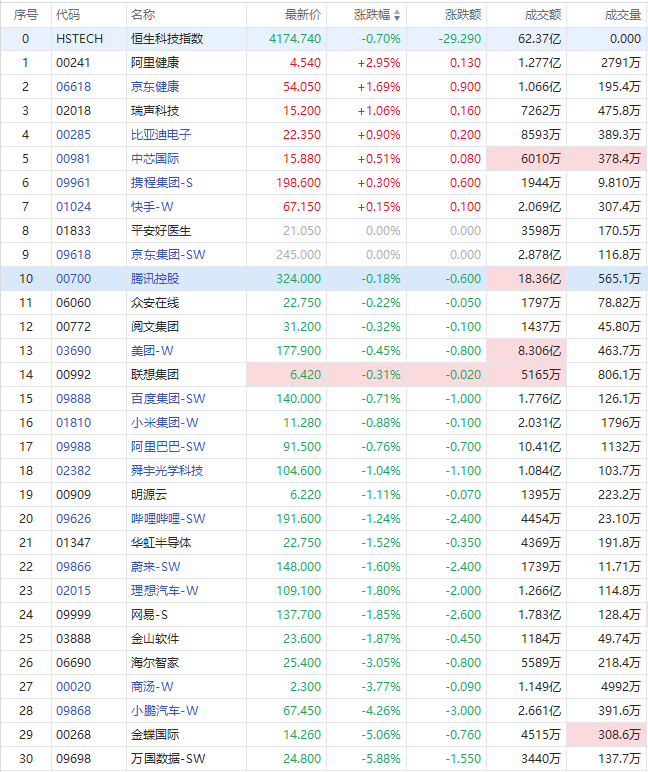
Task: Click index price 4174.740
Action: tap(295, 39)
